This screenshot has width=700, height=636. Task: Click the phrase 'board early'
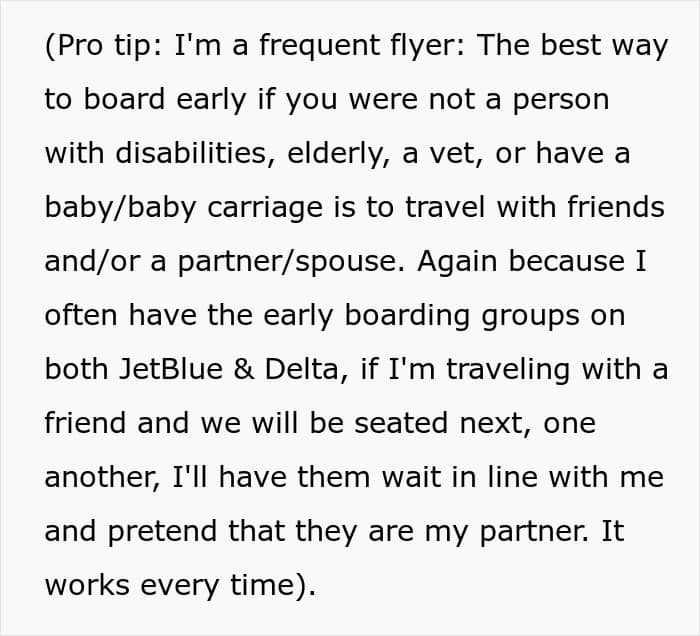(x=165, y=100)
